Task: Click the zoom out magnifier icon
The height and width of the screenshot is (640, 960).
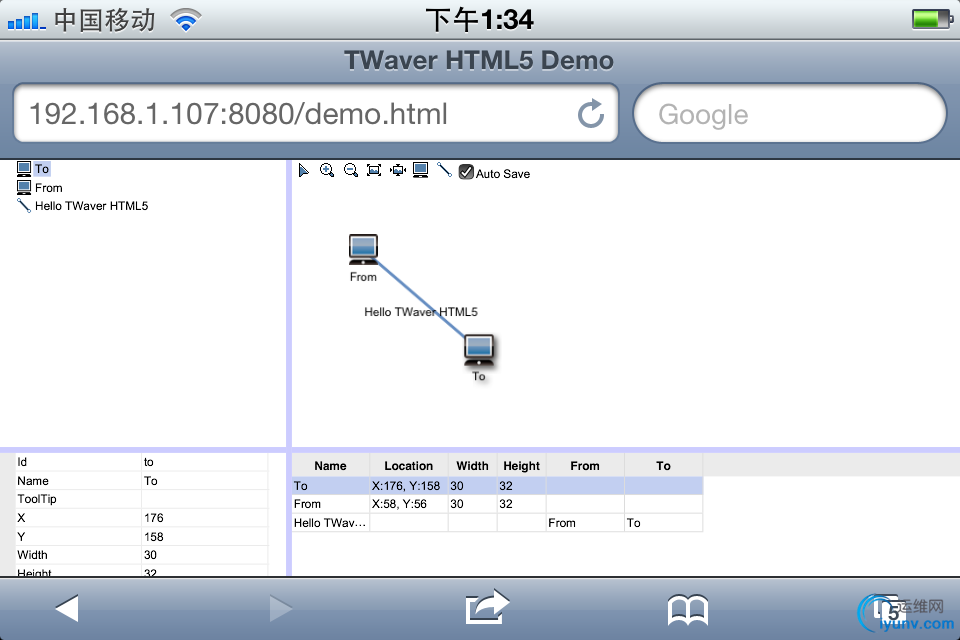Action: [351, 170]
